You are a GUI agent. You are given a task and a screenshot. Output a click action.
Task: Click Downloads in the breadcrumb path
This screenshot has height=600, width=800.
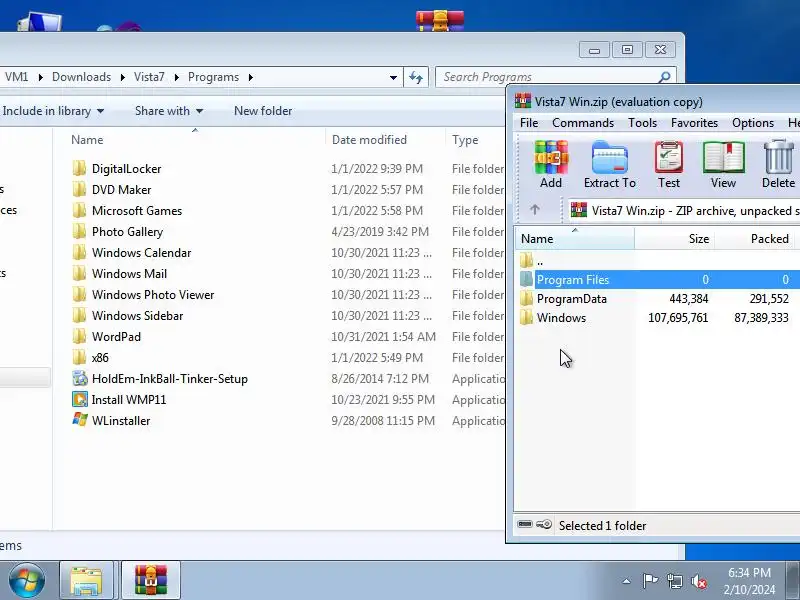pos(81,77)
